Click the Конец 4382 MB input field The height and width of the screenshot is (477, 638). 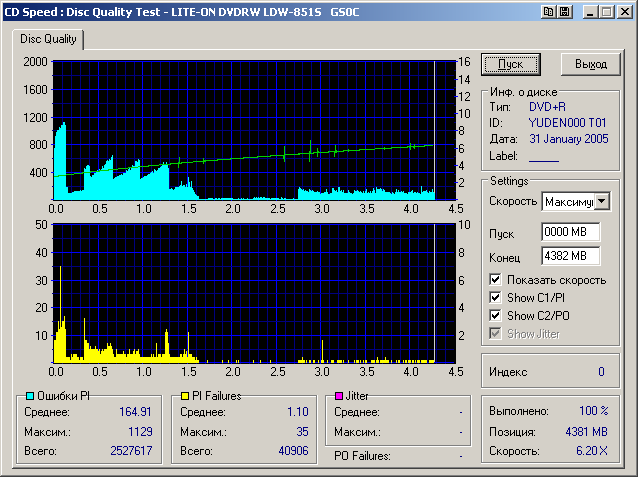pyautogui.click(x=570, y=255)
